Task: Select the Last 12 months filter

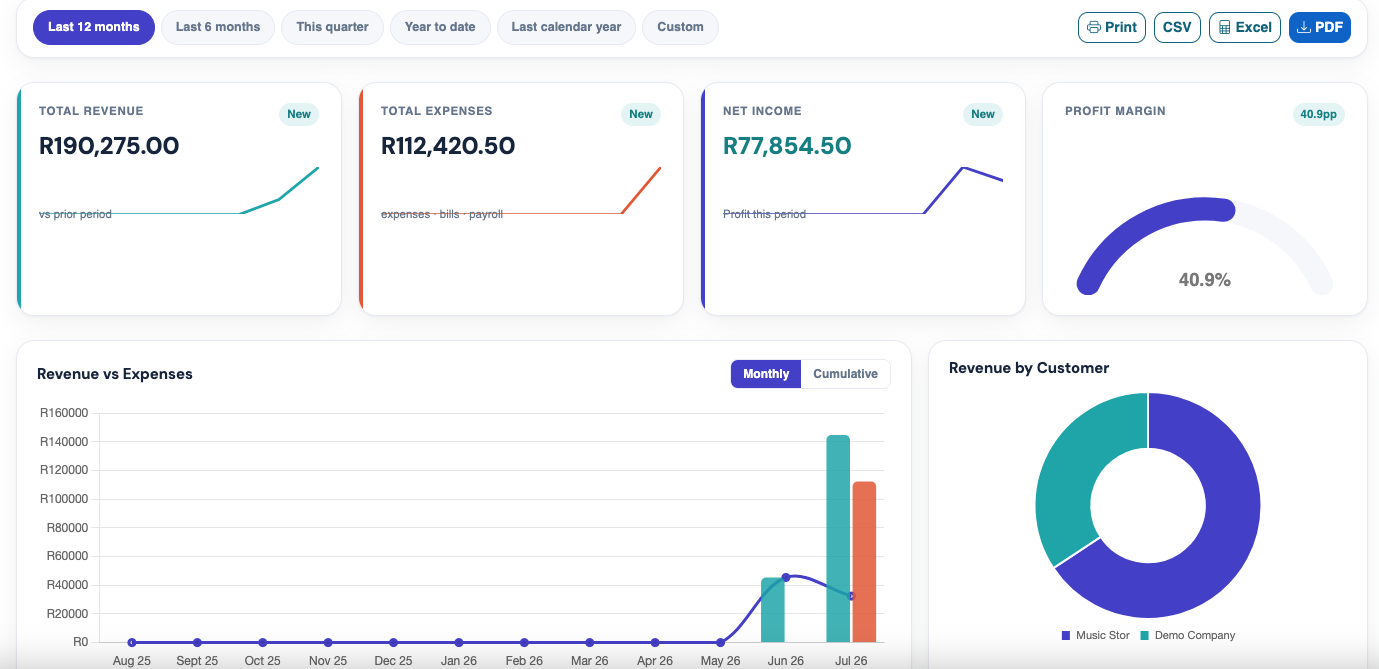Action: (94, 27)
